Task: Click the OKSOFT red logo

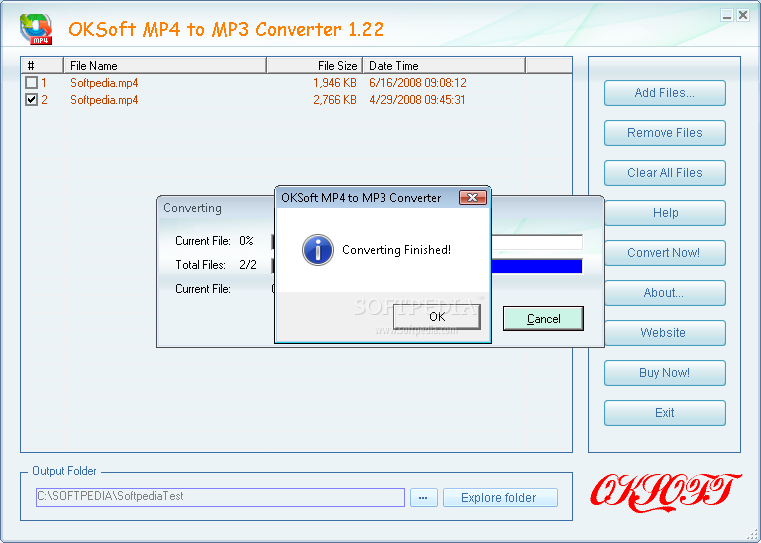Action: click(x=665, y=492)
